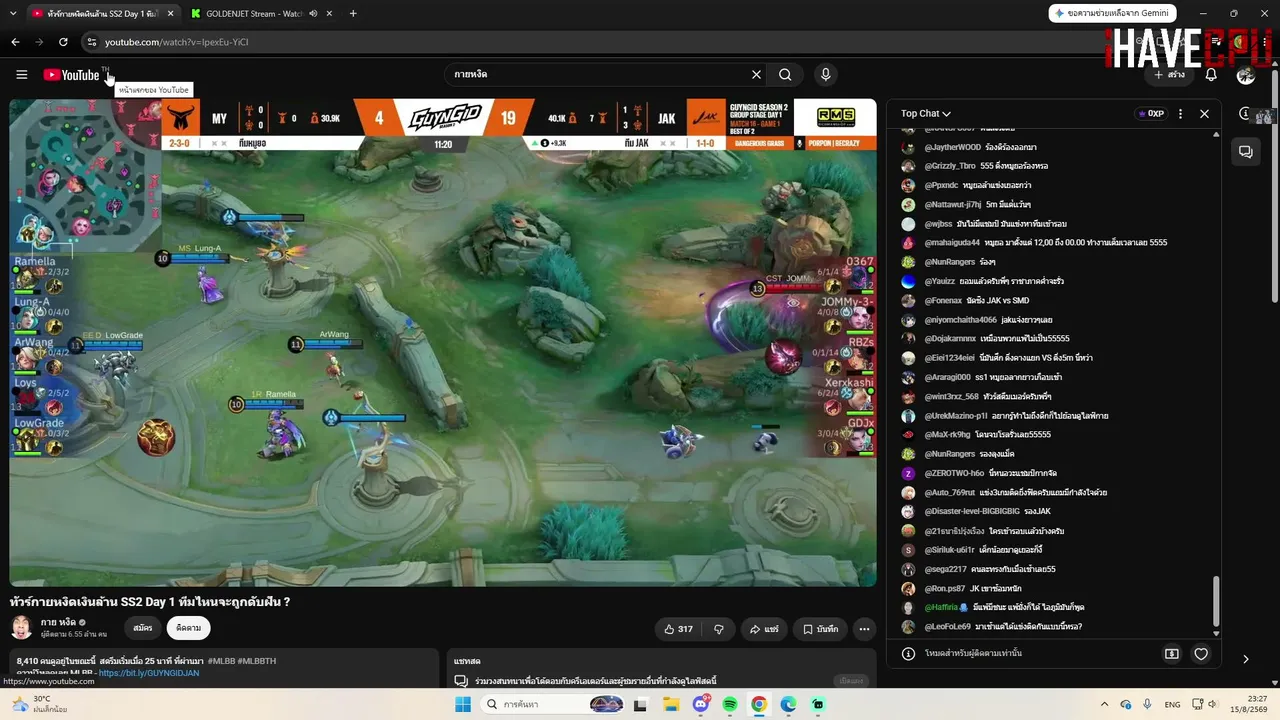This screenshot has height=720, width=1280.
Task: Open the ENG language switcher
Action: [x=1173, y=705]
